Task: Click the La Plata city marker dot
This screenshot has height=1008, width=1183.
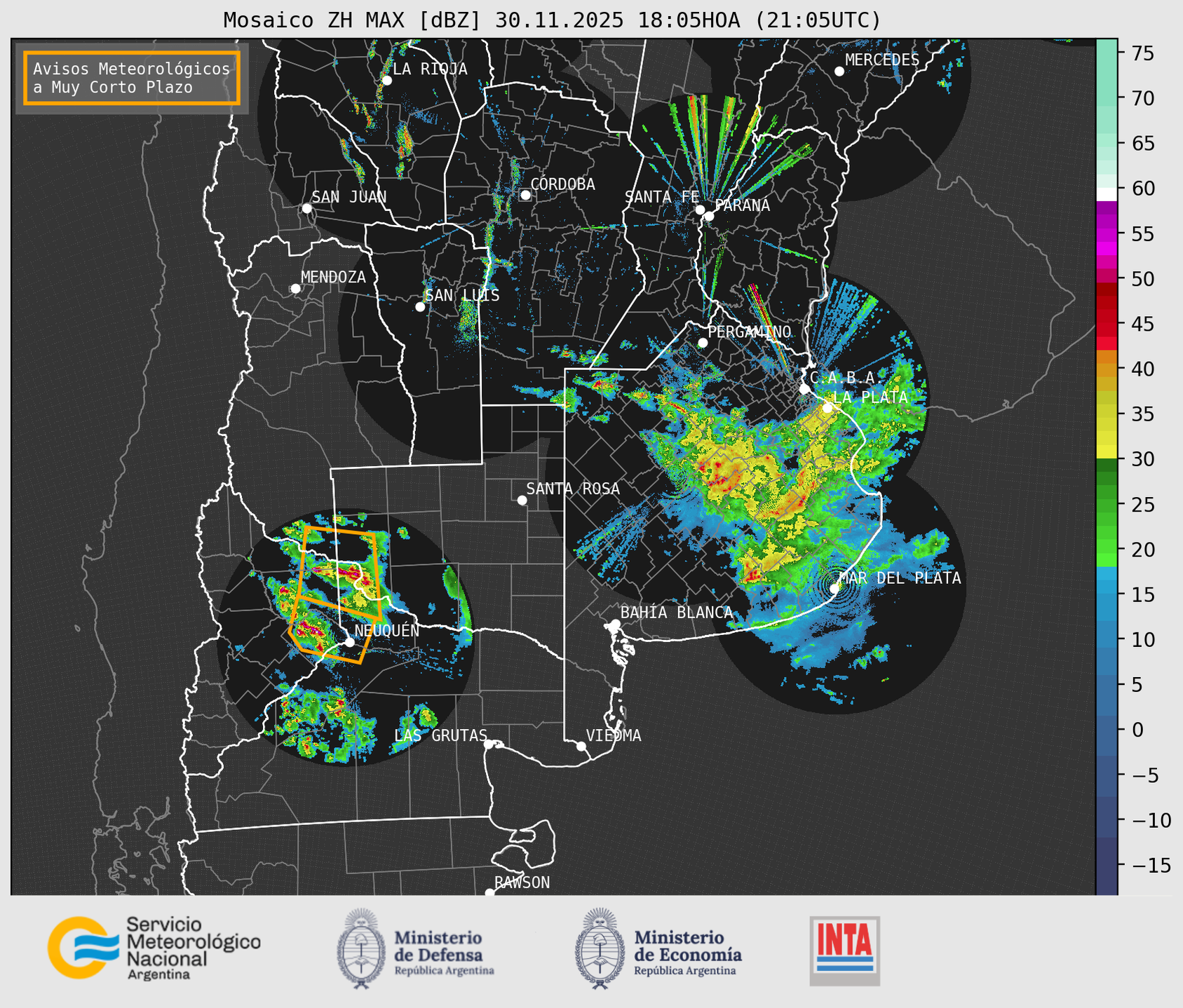Action: [827, 408]
